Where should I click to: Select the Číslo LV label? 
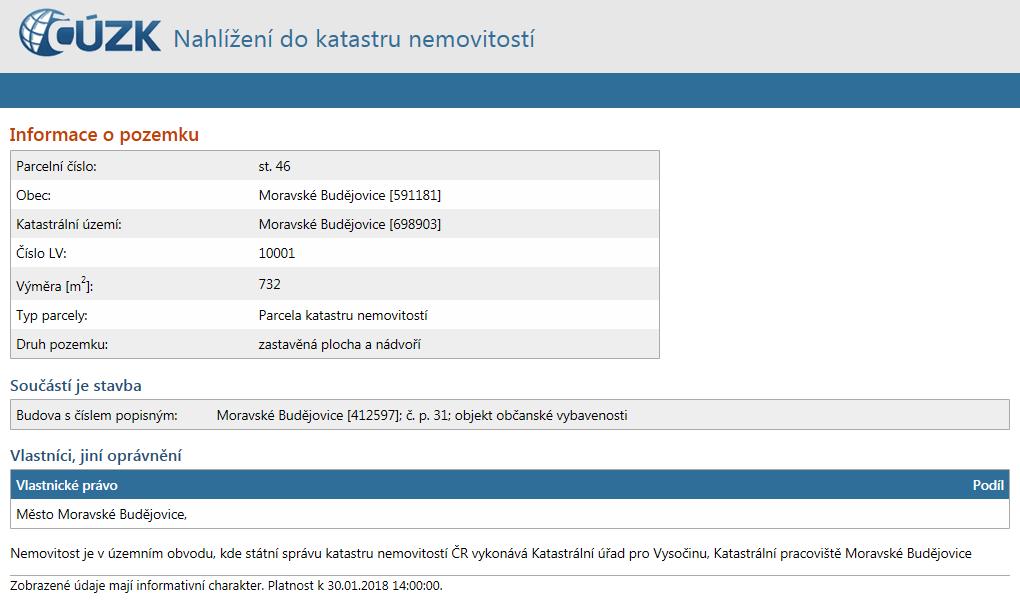(x=42, y=254)
